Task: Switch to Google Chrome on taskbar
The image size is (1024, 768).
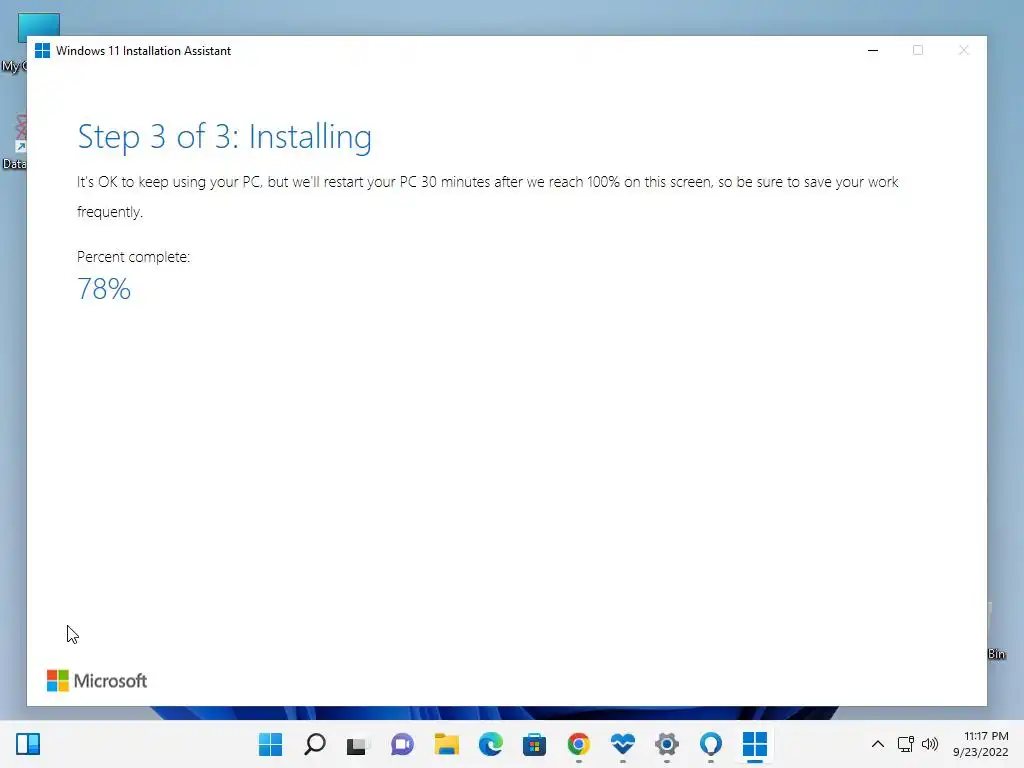Action: [x=579, y=744]
